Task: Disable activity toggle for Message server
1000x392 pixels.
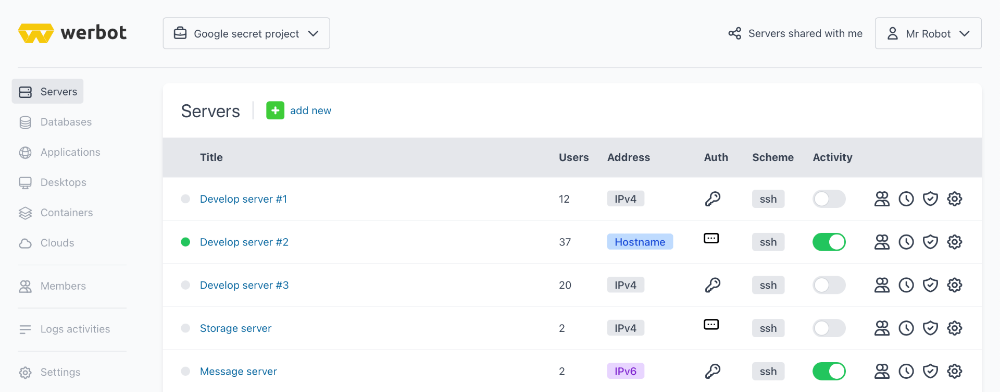Action: coord(829,371)
